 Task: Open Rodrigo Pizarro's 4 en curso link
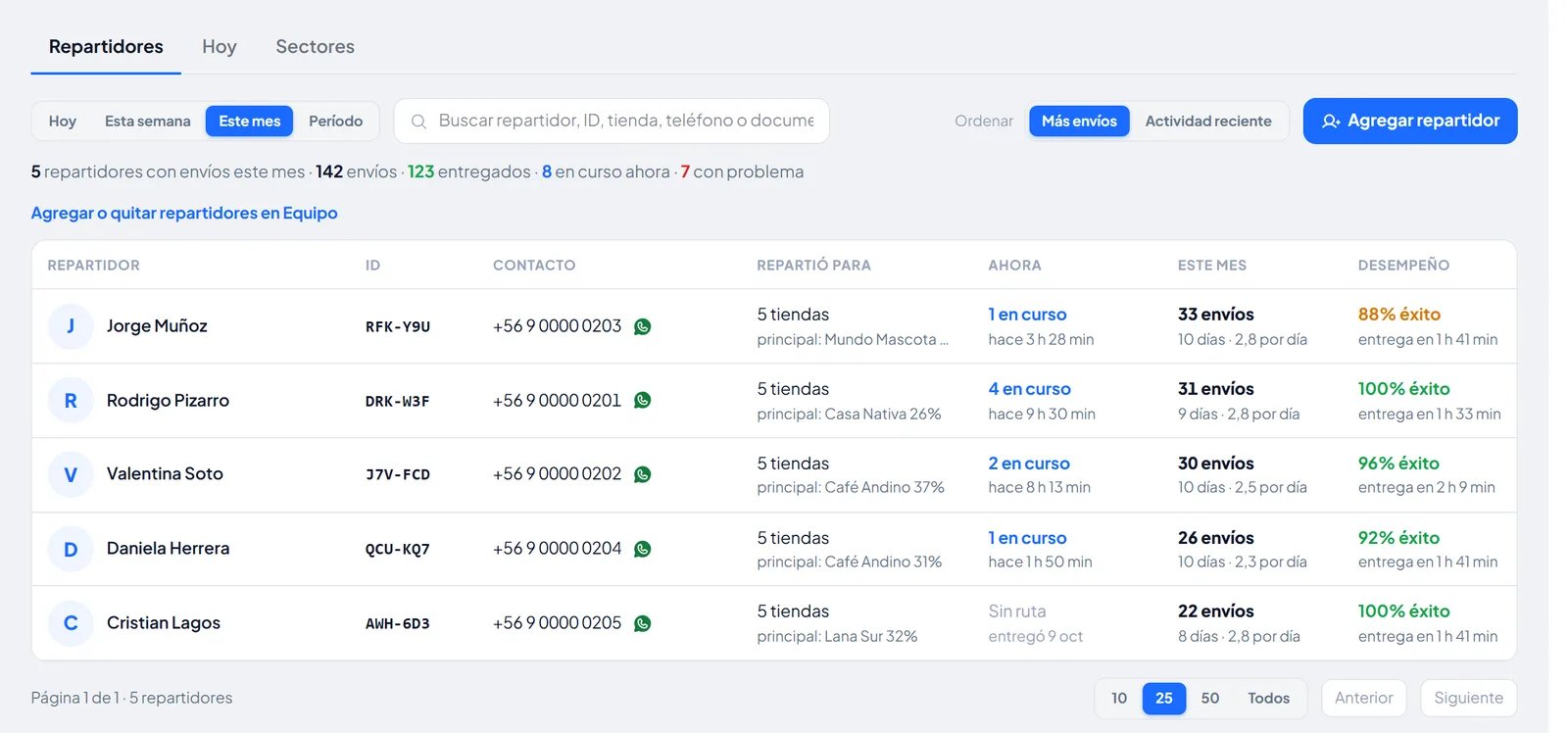click(x=1029, y=389)
